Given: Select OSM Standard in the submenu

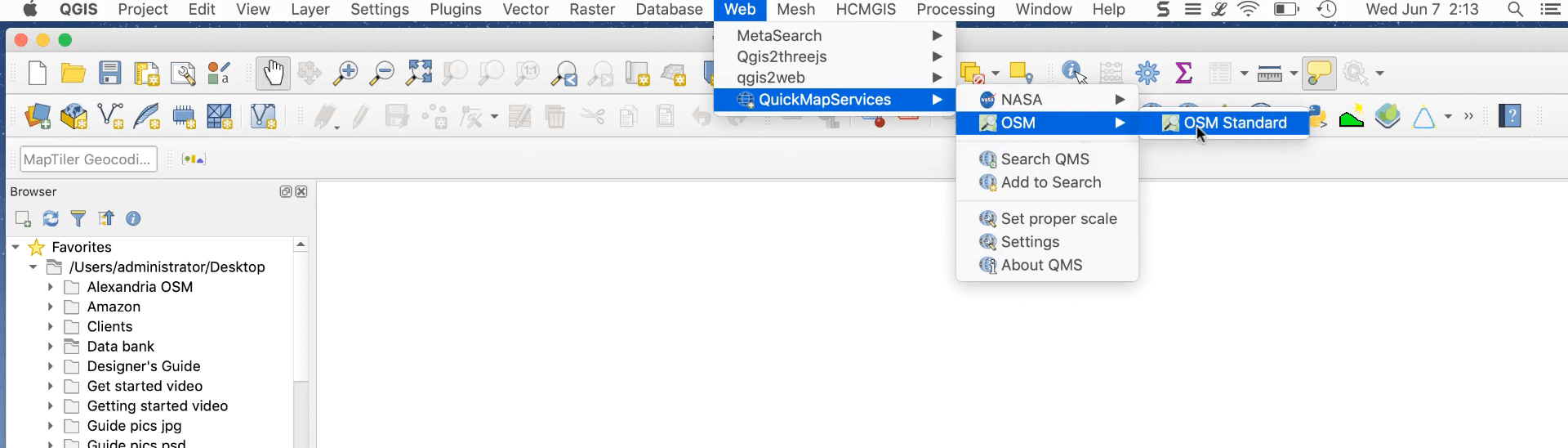Looking at the screenshot, I should [x=1224, y=123].
